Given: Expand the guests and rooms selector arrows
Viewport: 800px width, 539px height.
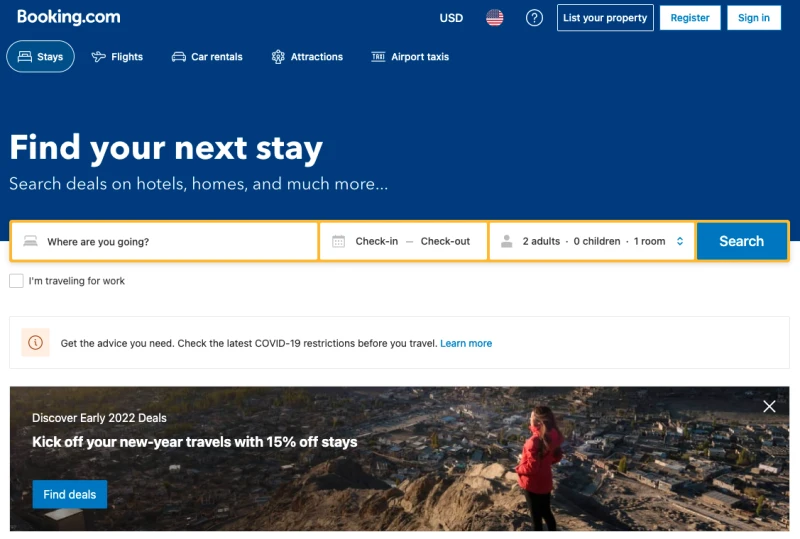Looking at the screenshot, I should (x=680, y=241).
